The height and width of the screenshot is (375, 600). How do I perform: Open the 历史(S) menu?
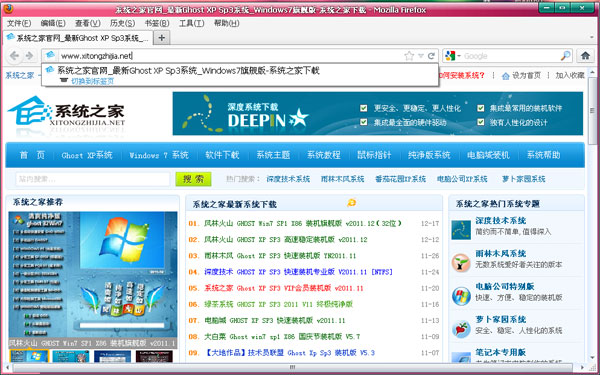(122, 23)
